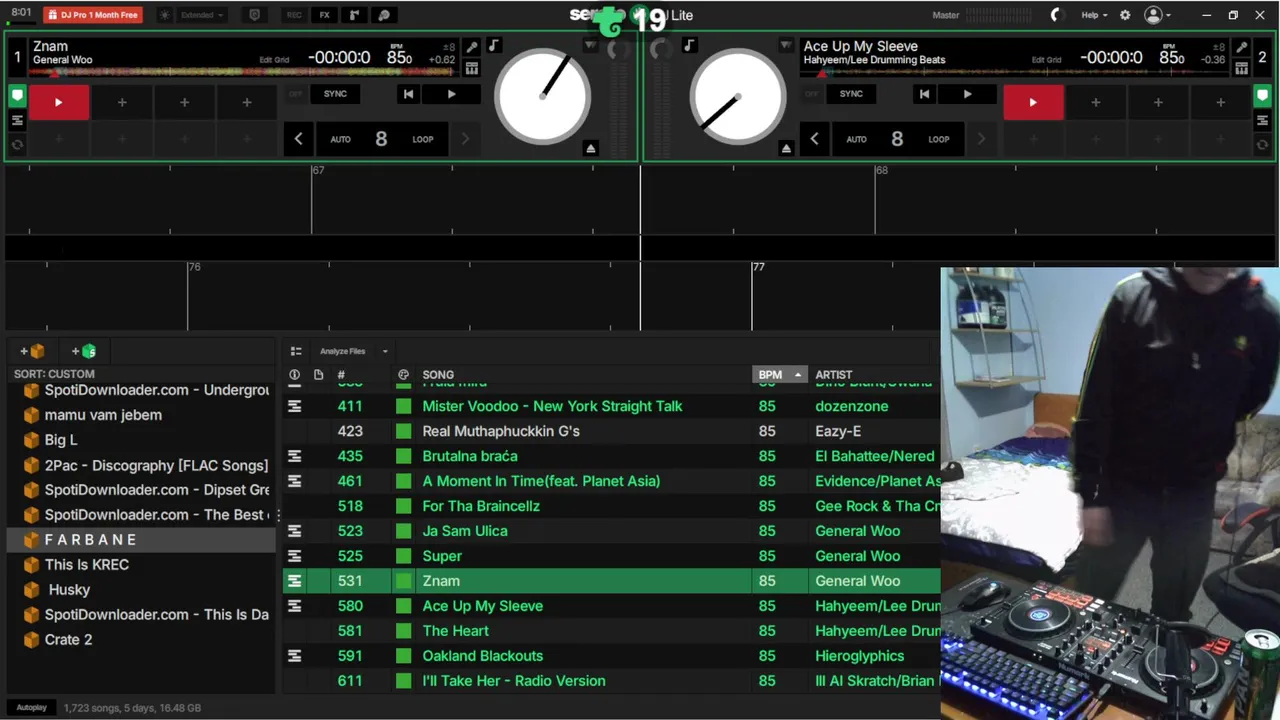The image size is (1280, 720).
Task: Trigger the red cue point 1 on deck 2
Action: 1033,102
